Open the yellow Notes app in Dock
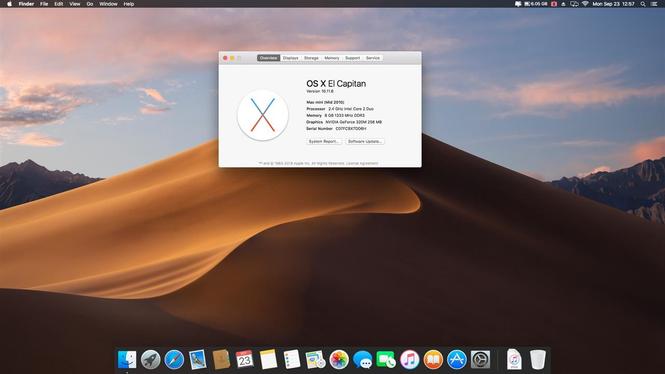 268,360
